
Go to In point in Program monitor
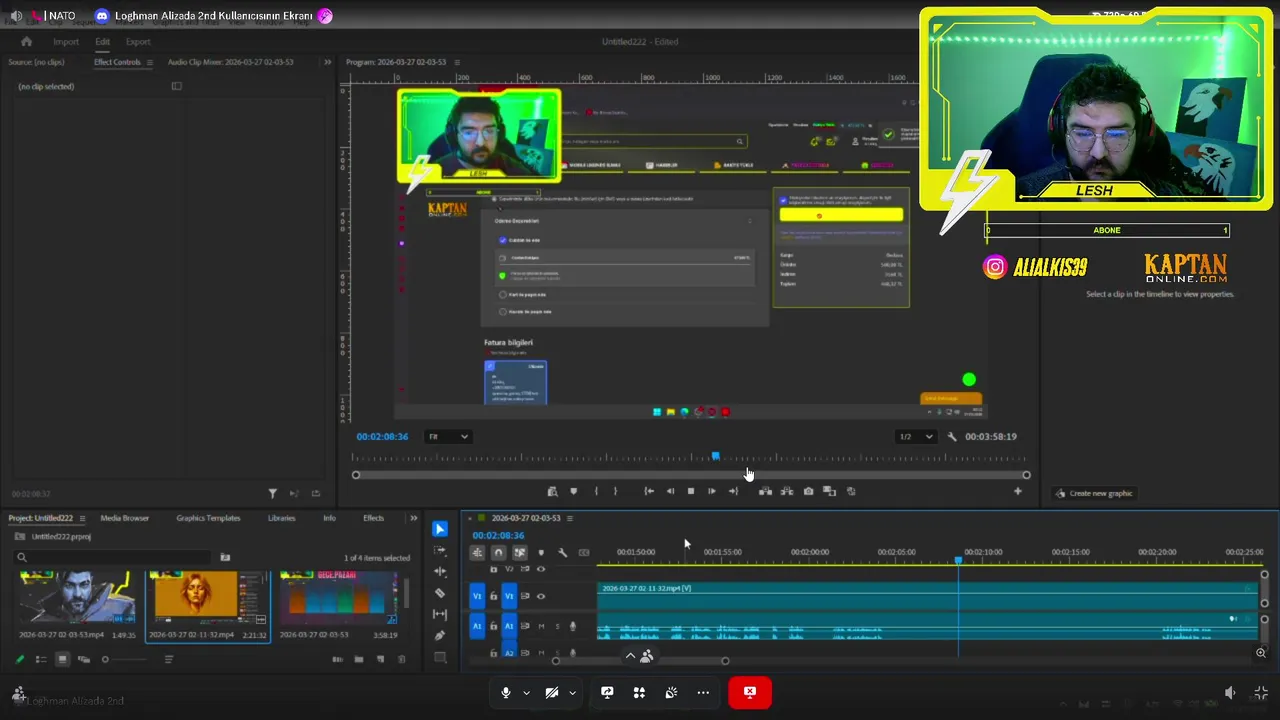(x=649, y=491)
